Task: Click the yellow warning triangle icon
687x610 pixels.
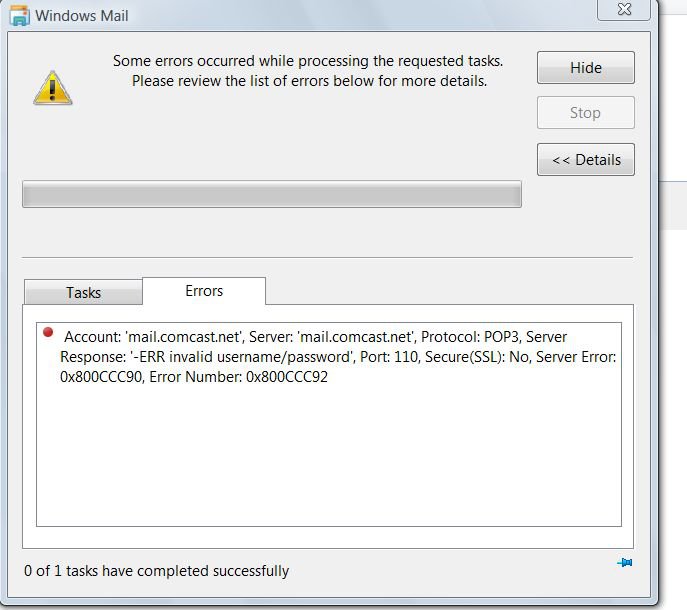Action: (x=53, y=88)
